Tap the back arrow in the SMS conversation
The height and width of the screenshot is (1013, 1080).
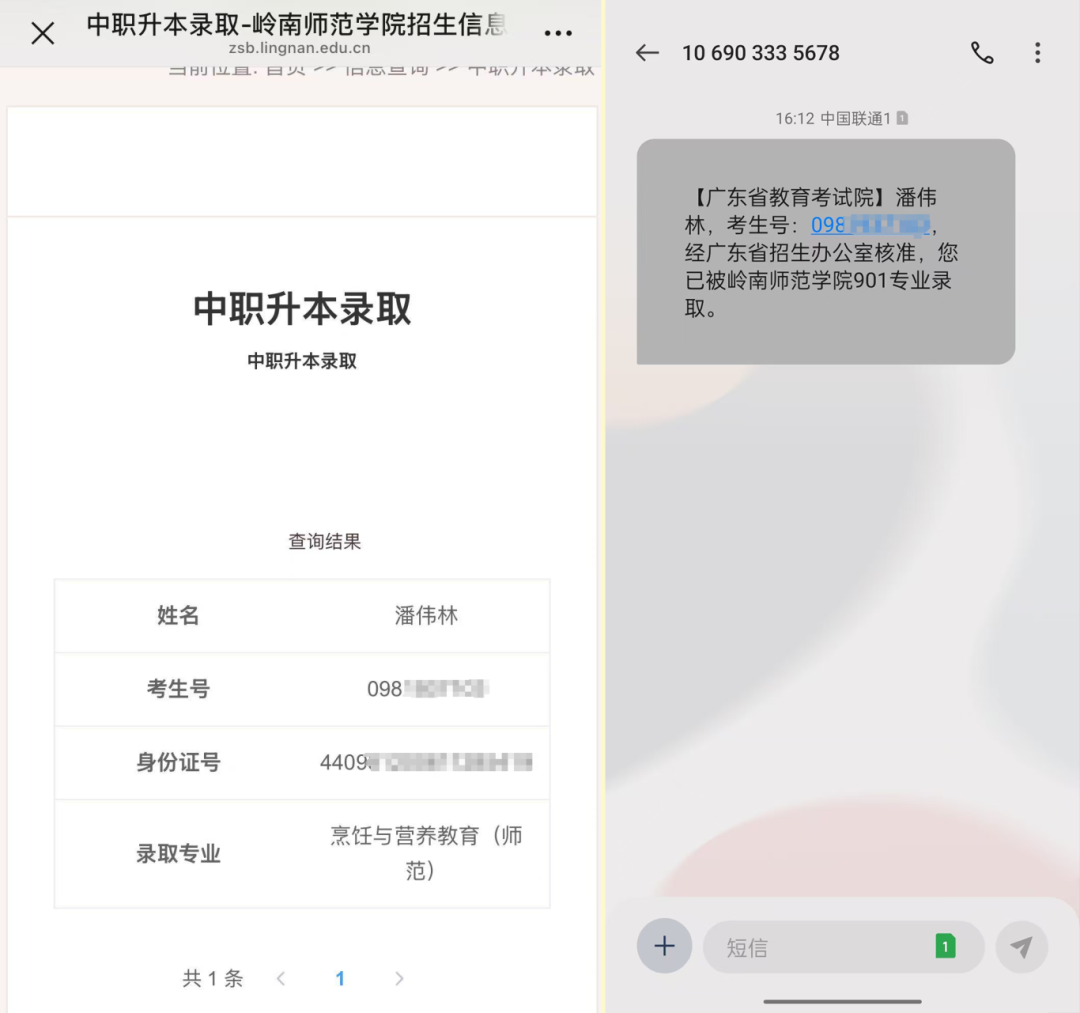[647, 53]
